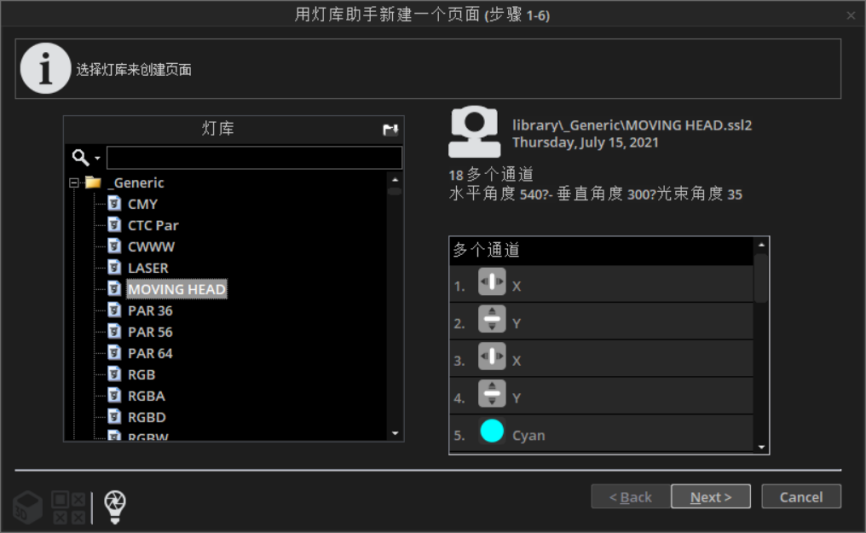Click the folder import icon in the 灯库 header
The width and height of the screenshot is (866, 533).
coord(390,129)
